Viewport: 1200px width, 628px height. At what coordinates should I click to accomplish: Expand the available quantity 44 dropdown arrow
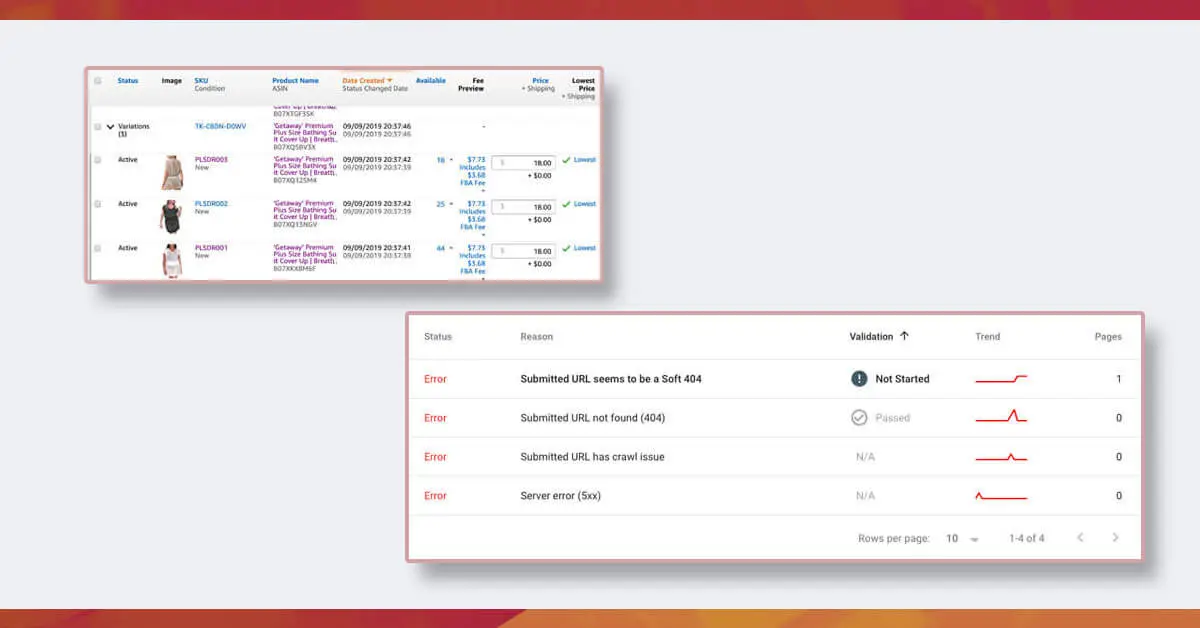pos(451,248)
